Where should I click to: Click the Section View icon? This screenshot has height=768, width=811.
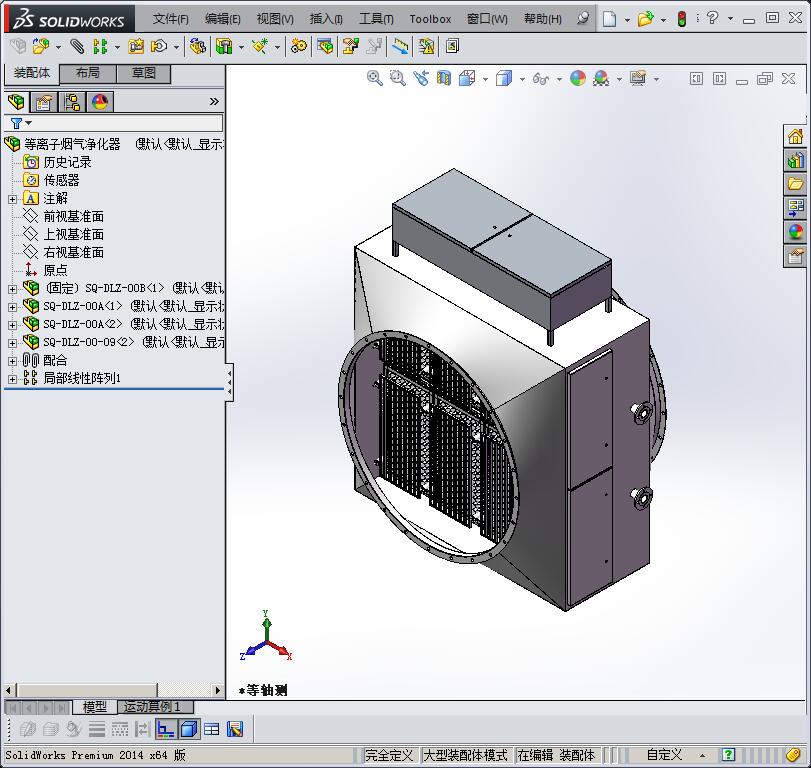(444, 79)
